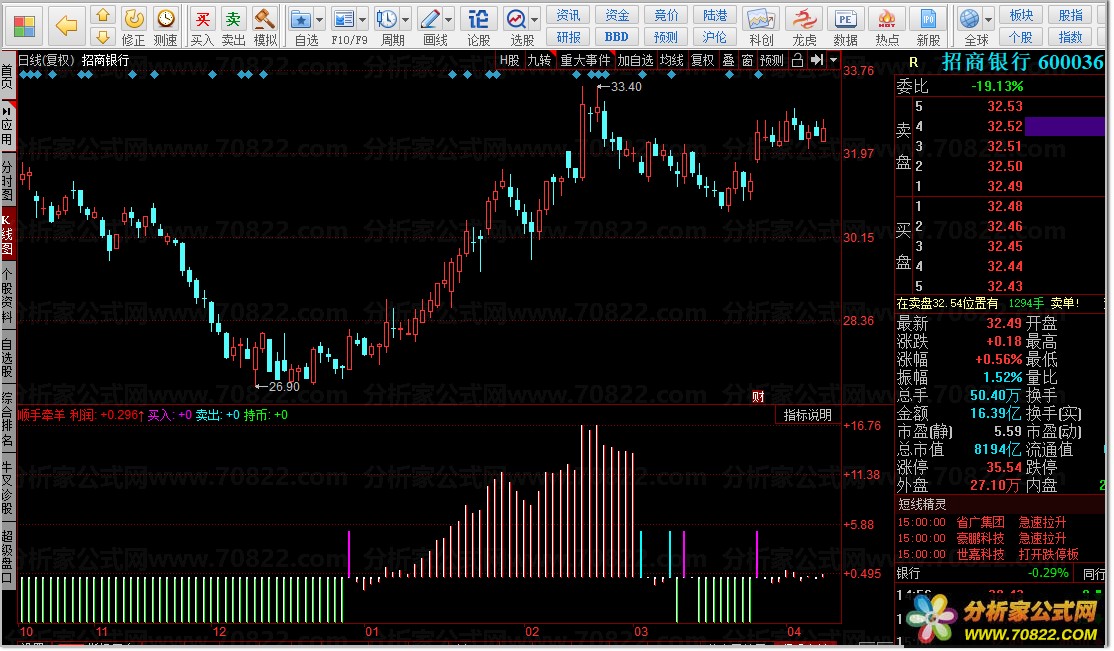The image size is (1114, 651).
Task: Open the 测速 clock speed test
Action: click(x=166, y=18)
